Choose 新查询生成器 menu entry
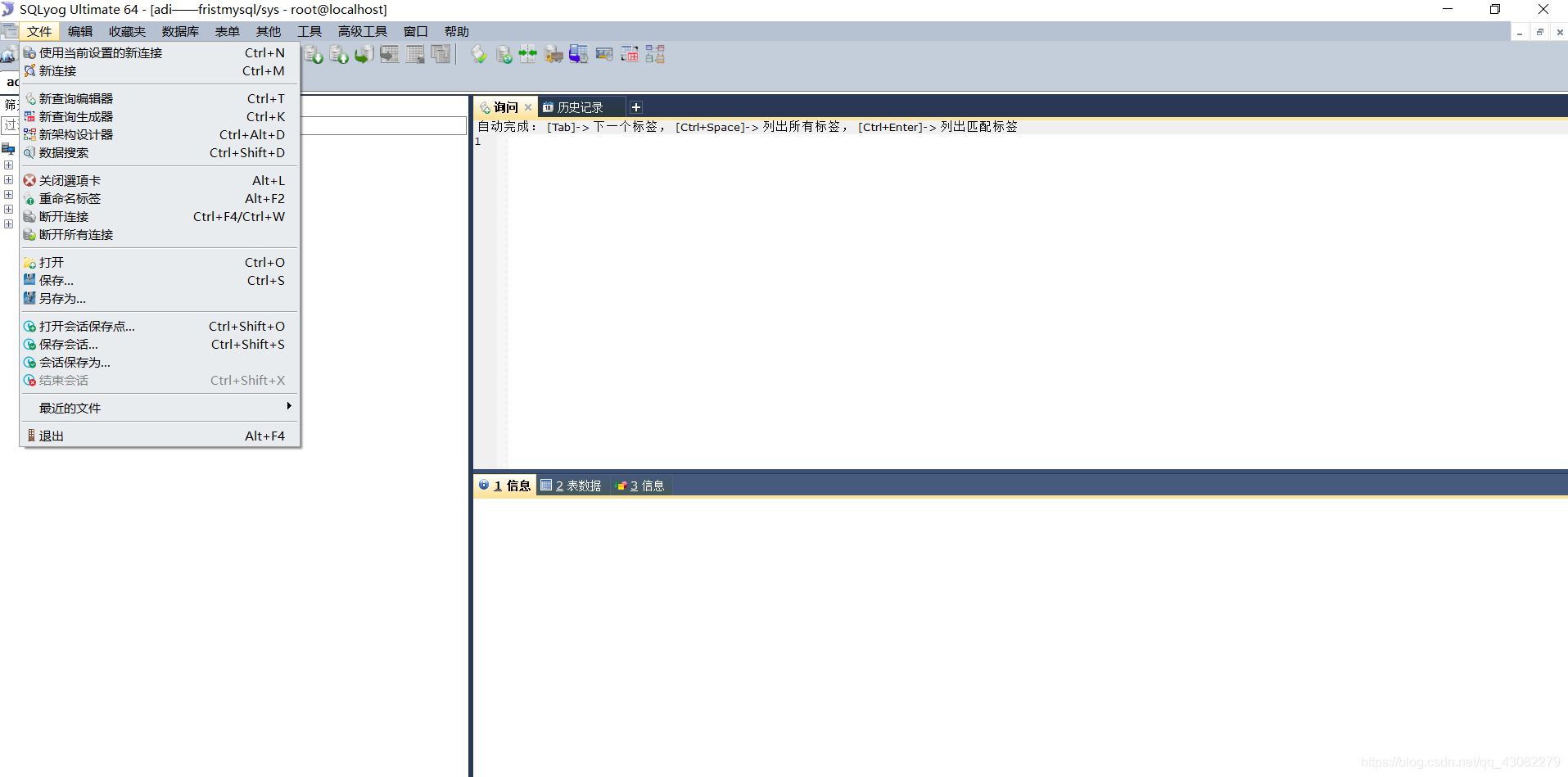The image size is (1568, 777). click(160, 116)
